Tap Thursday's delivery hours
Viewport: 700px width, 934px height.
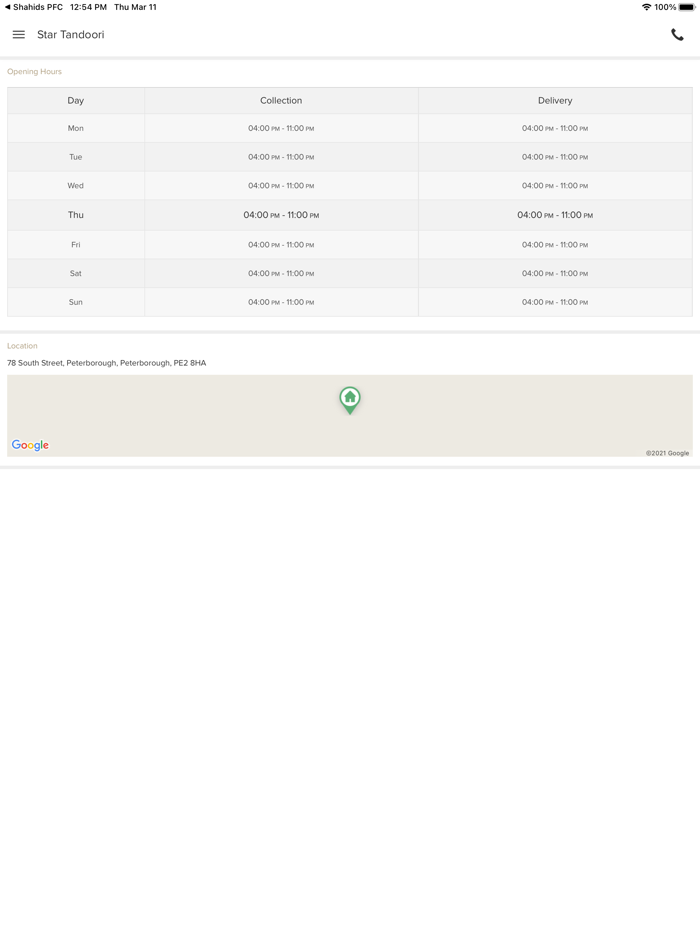555,215
